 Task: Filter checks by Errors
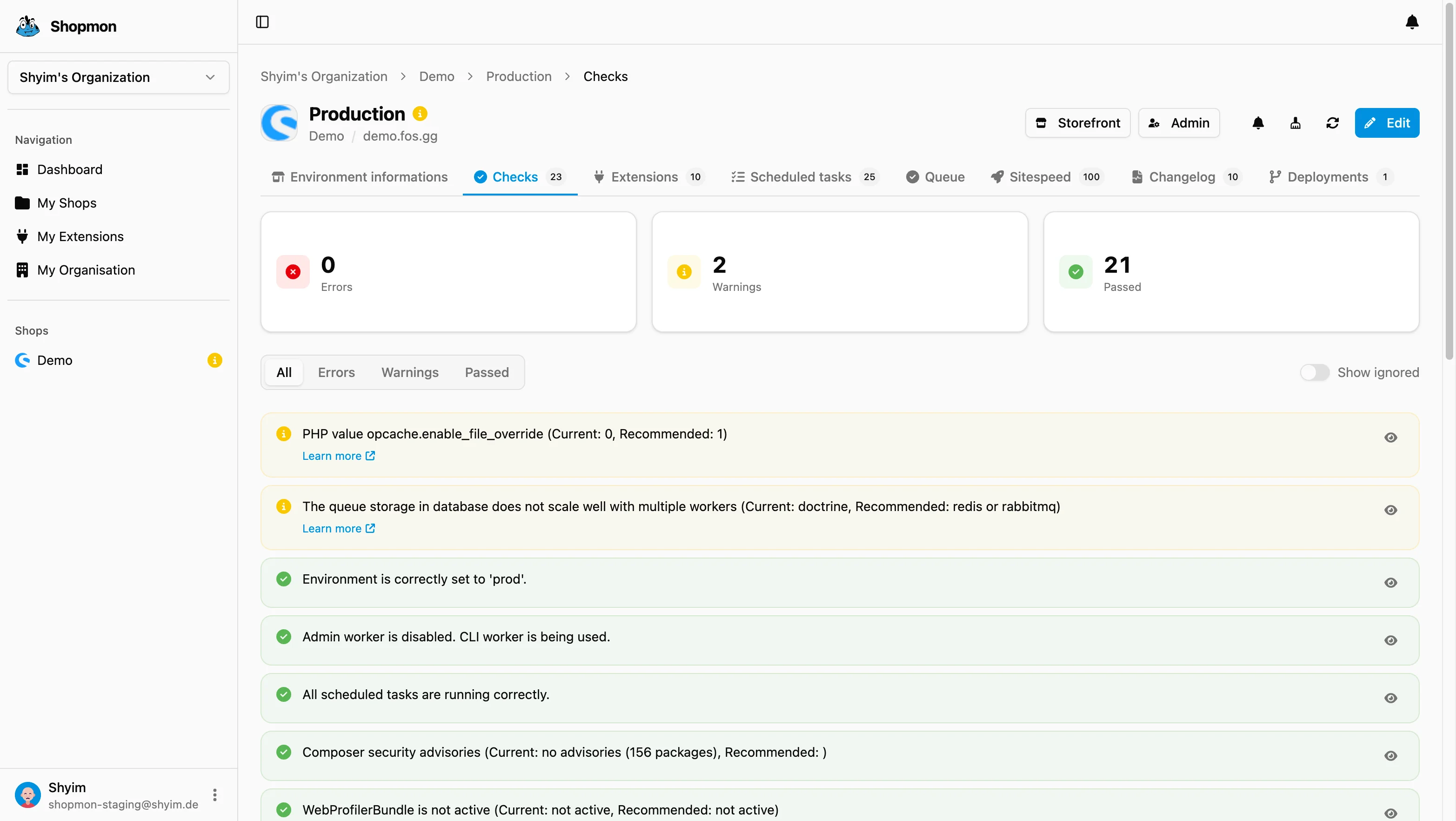pyautogui.click(x=336, y=372)
